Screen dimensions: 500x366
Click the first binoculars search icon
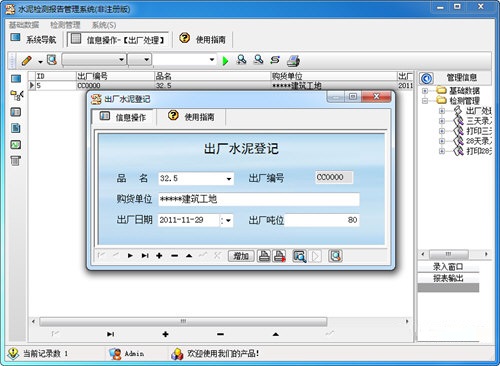(241, 60)
